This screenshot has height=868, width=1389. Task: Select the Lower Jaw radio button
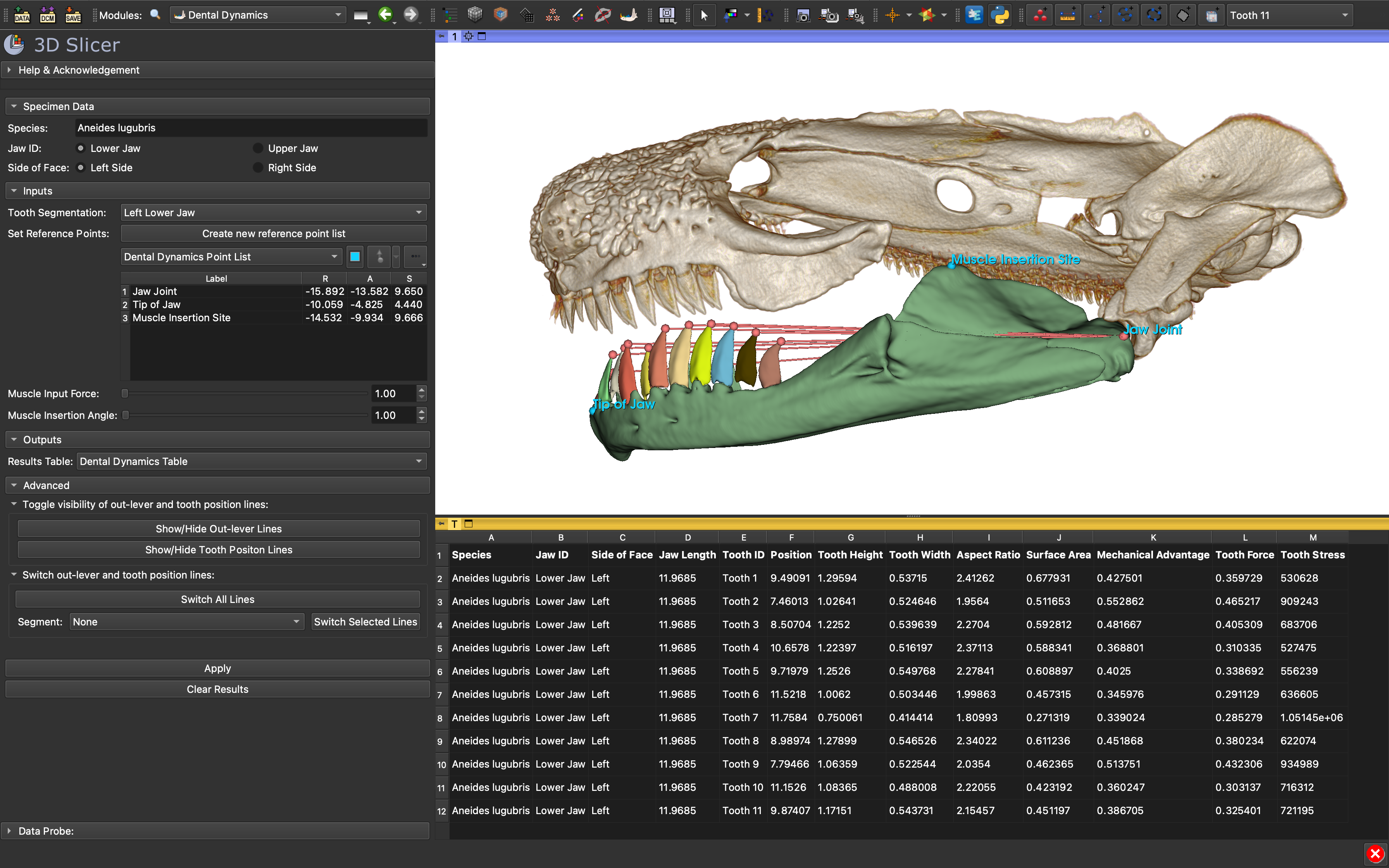tap(81, 148)
